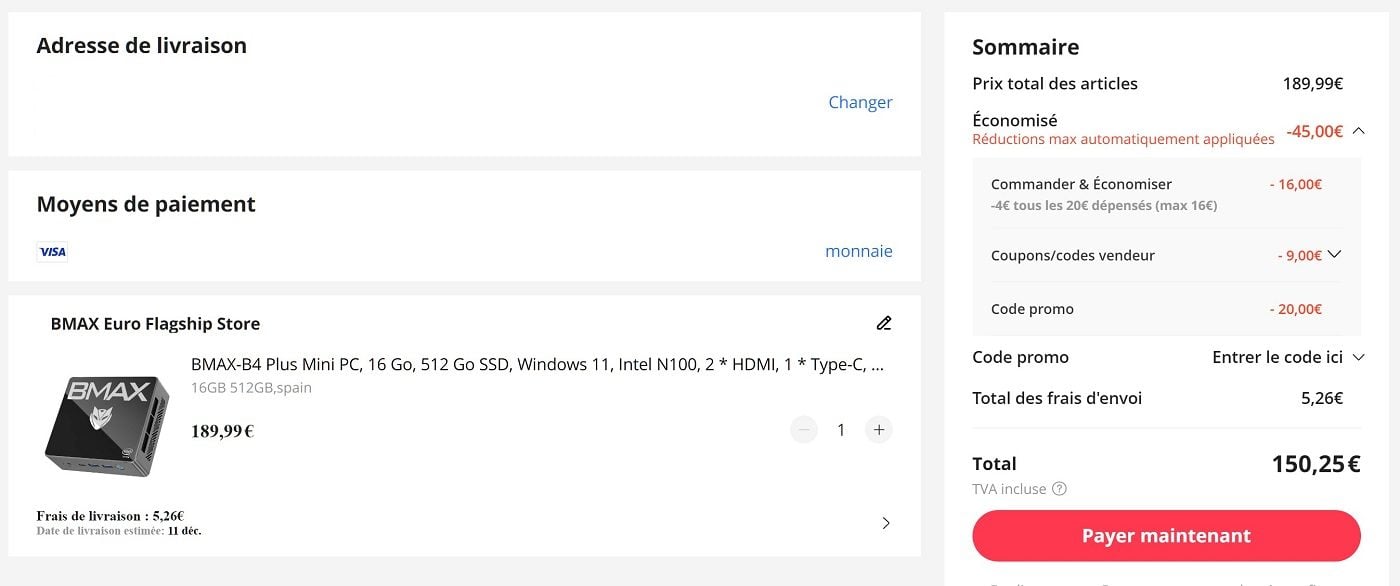Click Payer maintenant button

(1166, 536)
